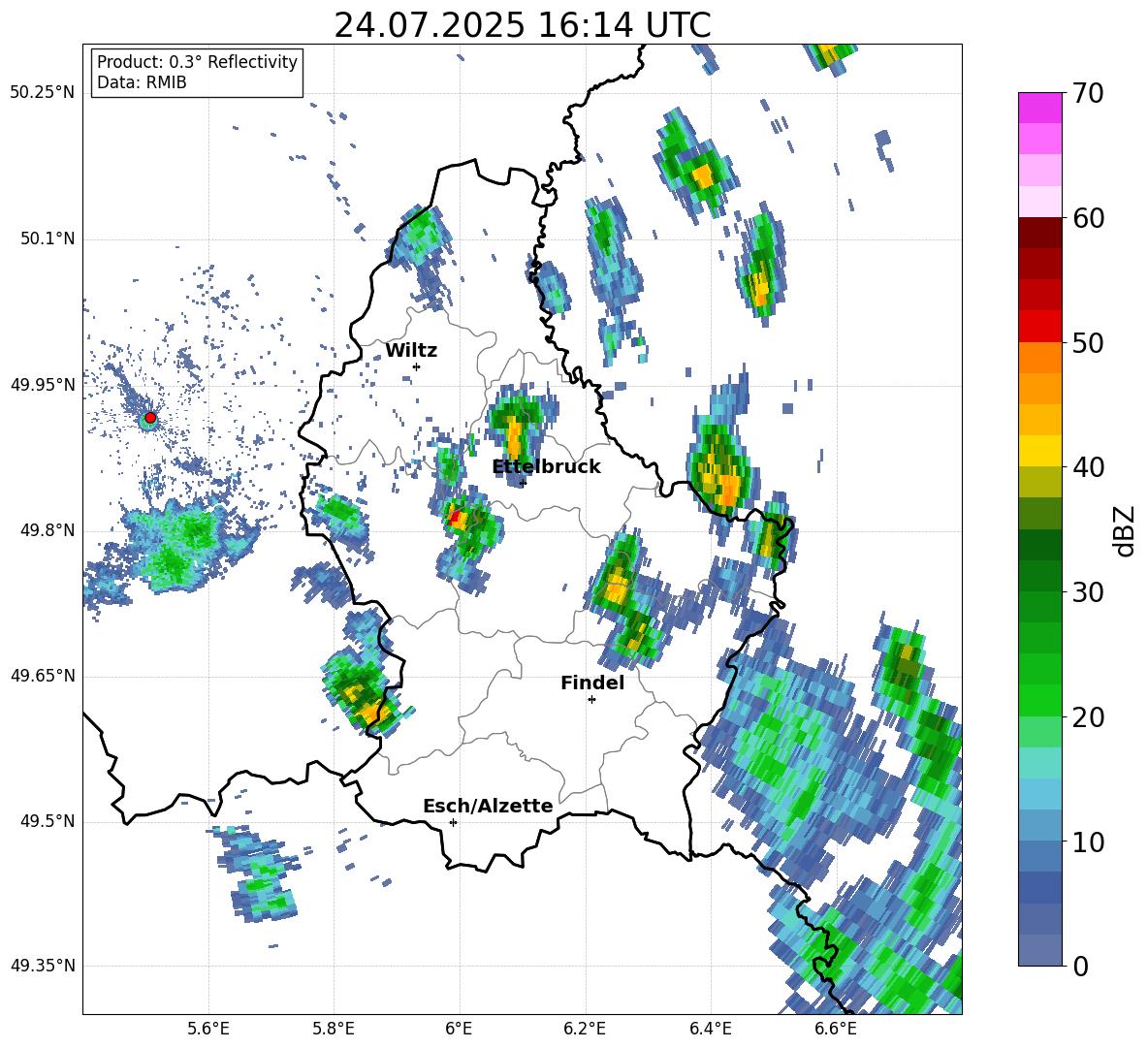This screenshot has width=1148, height=1048.
Task: Click the bright red colorbar swatch above 50
Action: pyautogui.click(x=1039, y=327)
